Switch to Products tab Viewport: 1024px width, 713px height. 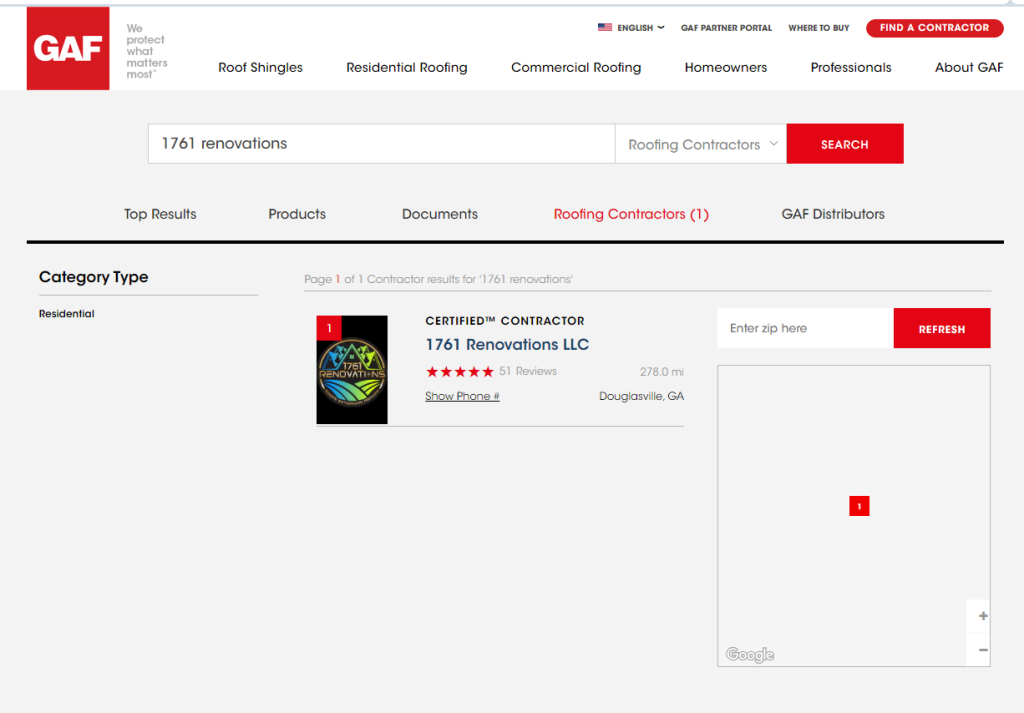[297, 214]
